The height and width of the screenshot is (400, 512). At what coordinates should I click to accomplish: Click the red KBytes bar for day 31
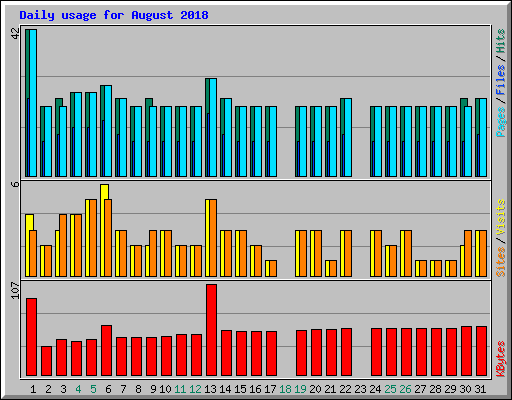481,351
